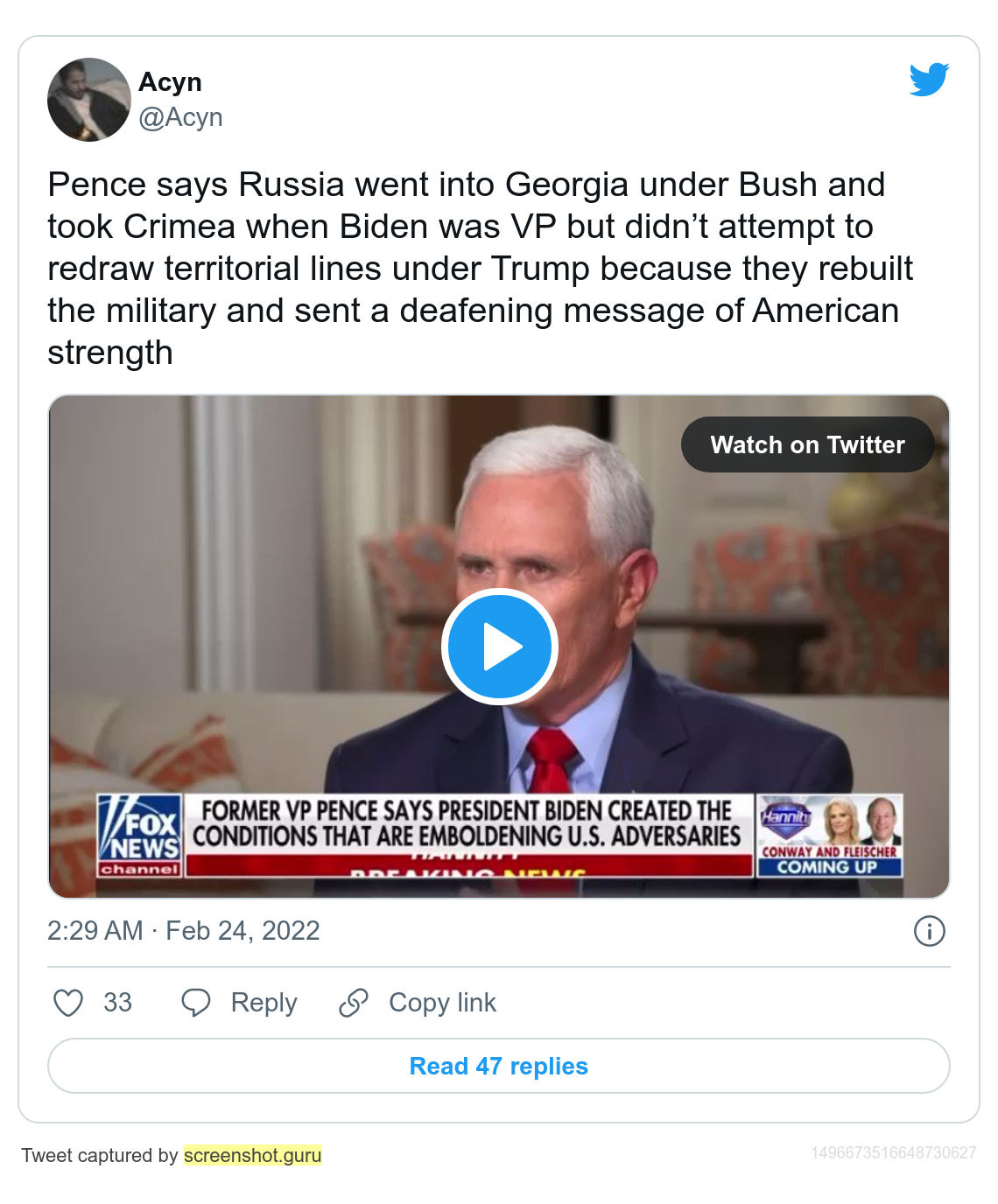
Task: Click the chain link icon
Action: point(354,1003)
